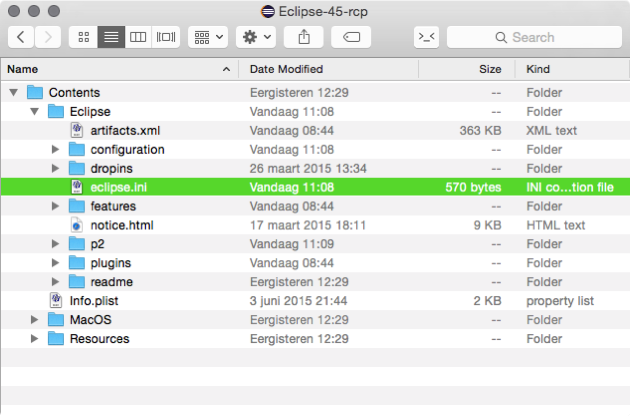Click the features folder icon
Image resolution: width=630 pixels, height=416 pixels.
77,206
